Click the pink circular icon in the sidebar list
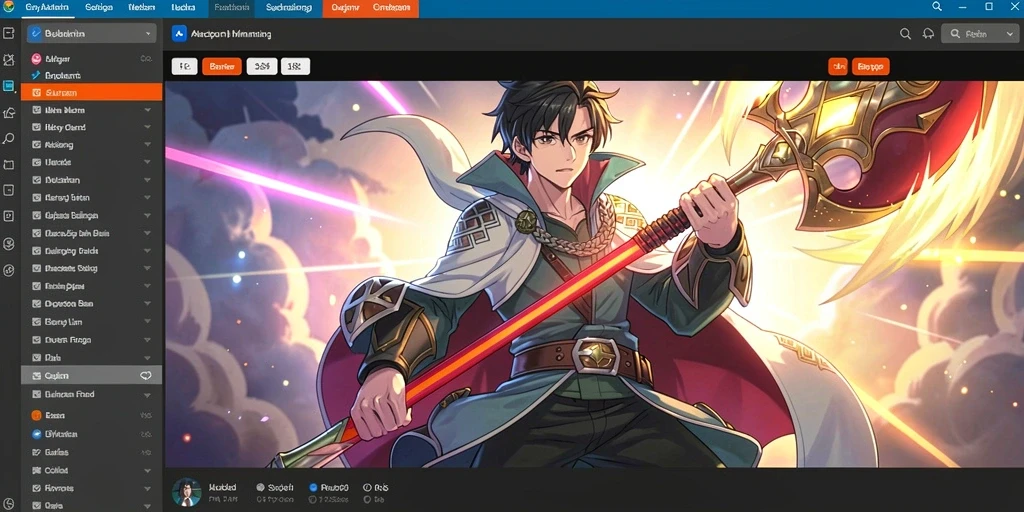The height and width of the screenshot is (512, 1024). [x=37, y=59]
